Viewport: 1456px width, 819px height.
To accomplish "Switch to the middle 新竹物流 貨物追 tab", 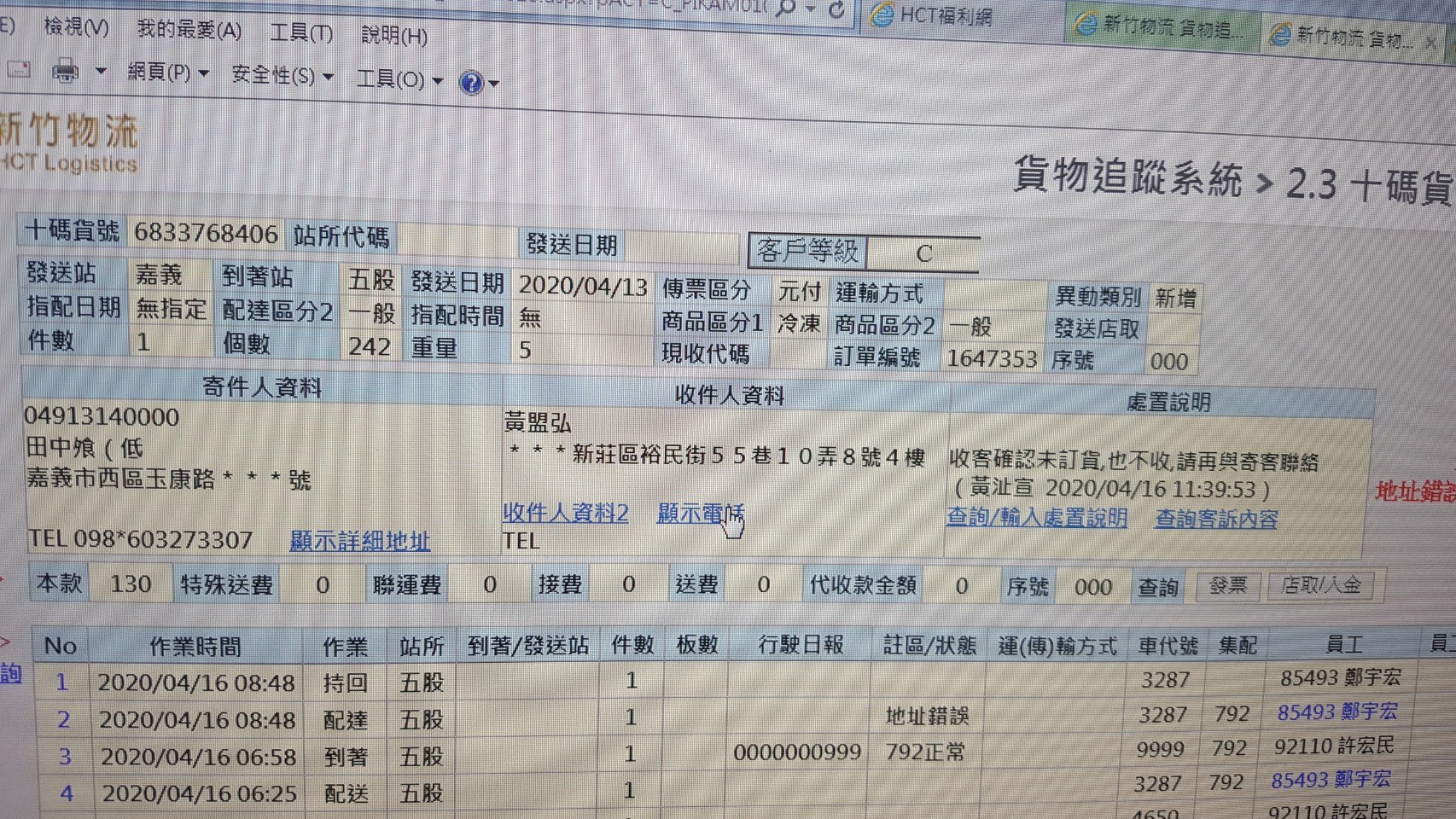I will (x=1160, y=27).
